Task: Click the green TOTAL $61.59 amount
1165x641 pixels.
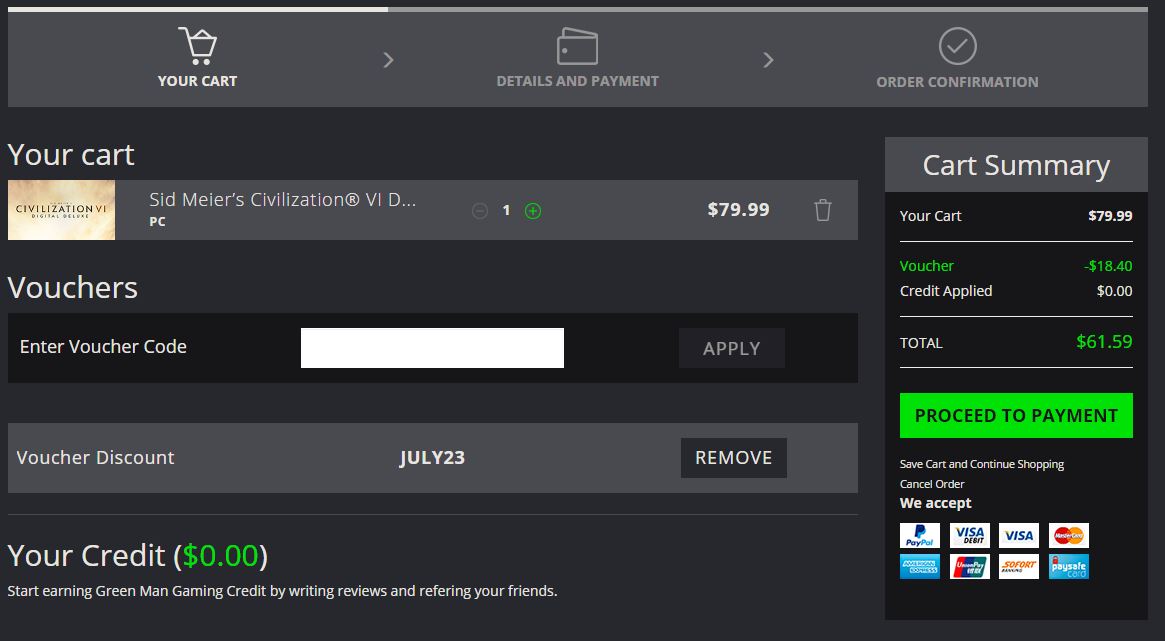Action: pyautogui.click(x=1104, y=342)
